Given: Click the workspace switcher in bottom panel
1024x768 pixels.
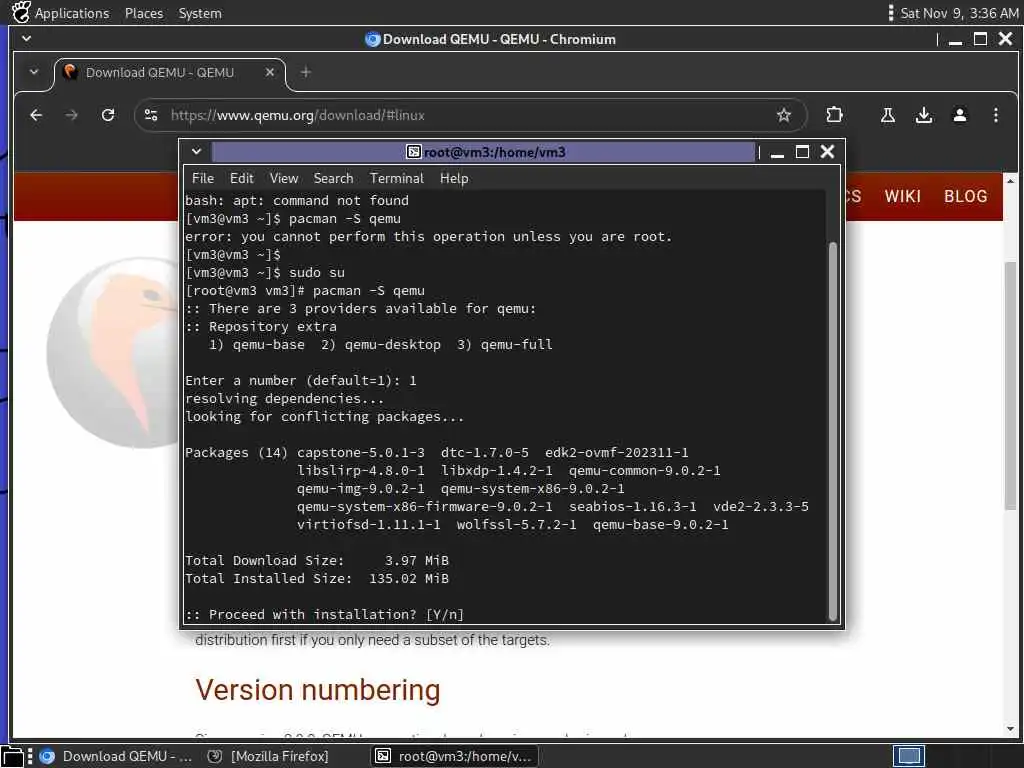Looking at the screenshot, I should pyautogui.click(x=909, y=756).
